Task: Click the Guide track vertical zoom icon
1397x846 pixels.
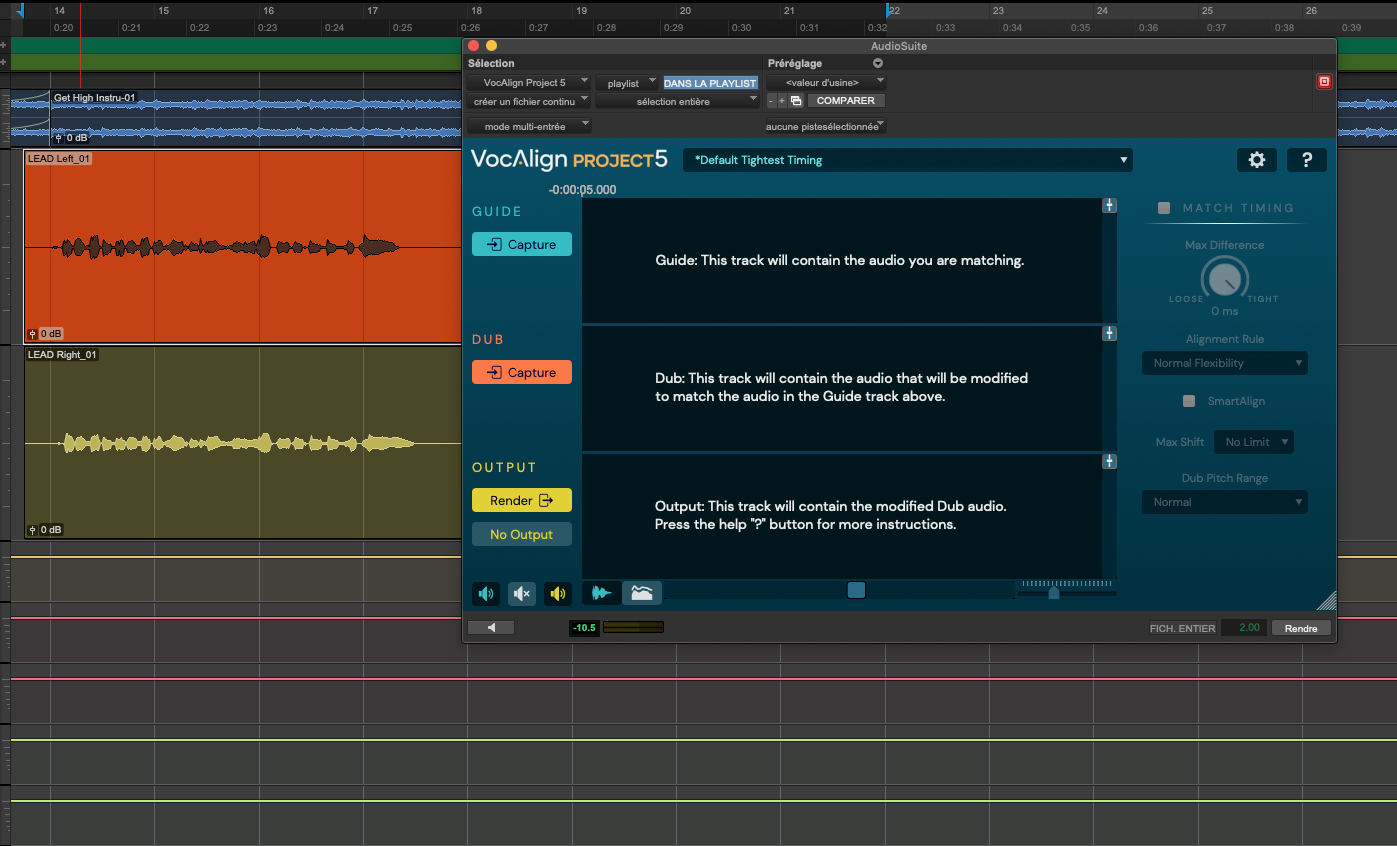Action: coord(1109,206)
